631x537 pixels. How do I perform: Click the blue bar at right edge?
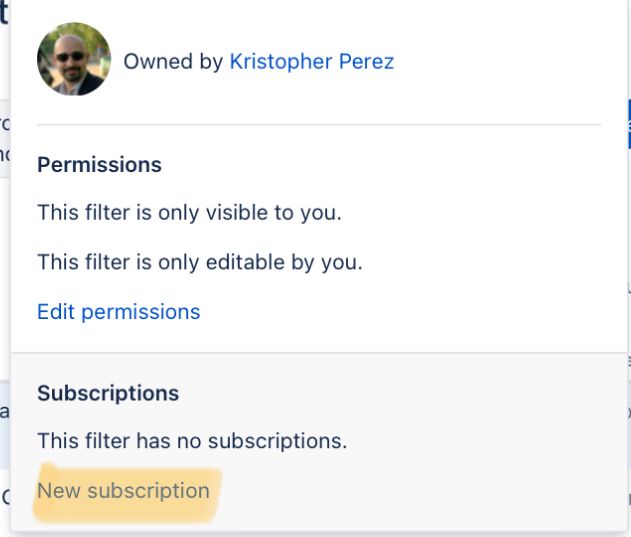pyautogui.click(x=629, y=124)
